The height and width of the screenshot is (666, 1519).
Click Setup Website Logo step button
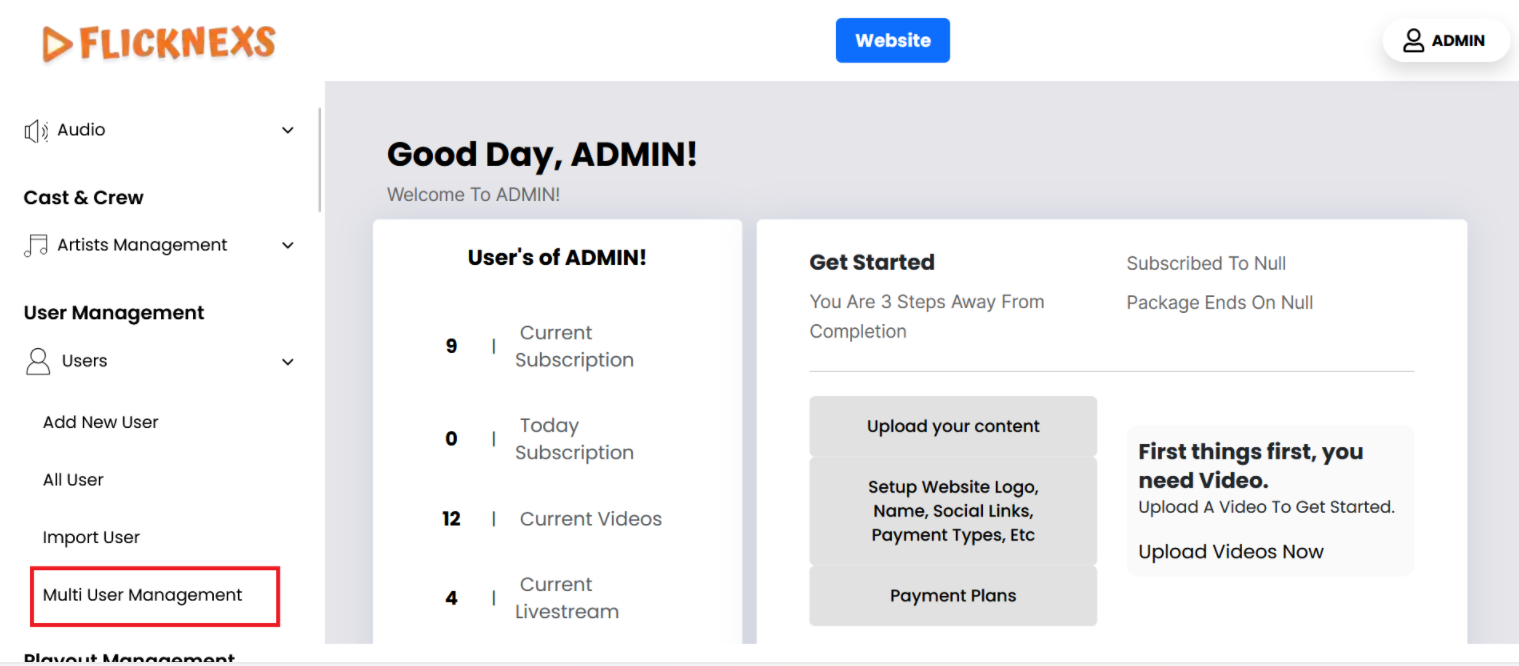(952, 511)
